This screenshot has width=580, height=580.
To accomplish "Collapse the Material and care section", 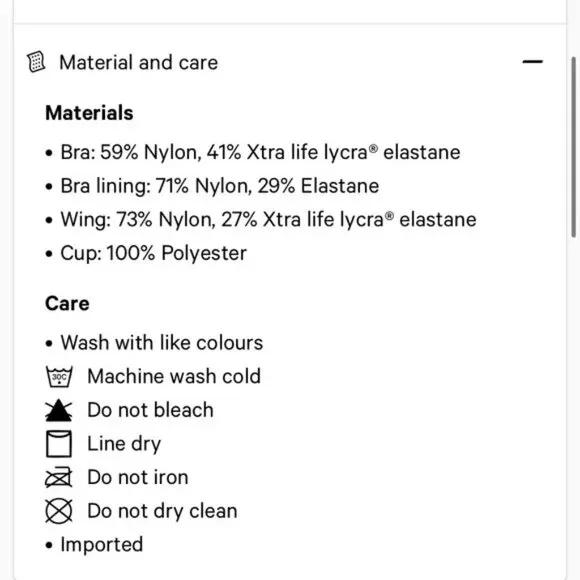I will 532,62.
